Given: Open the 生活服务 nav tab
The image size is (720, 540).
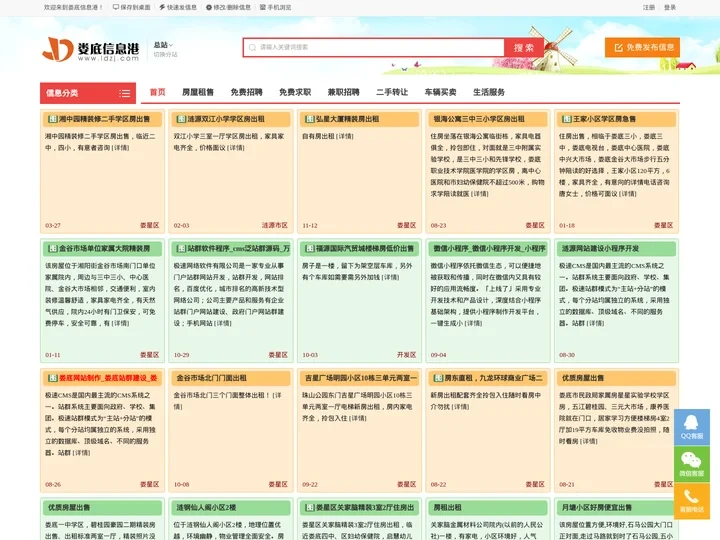Looking at the screenshot, I should coord(489,92).
